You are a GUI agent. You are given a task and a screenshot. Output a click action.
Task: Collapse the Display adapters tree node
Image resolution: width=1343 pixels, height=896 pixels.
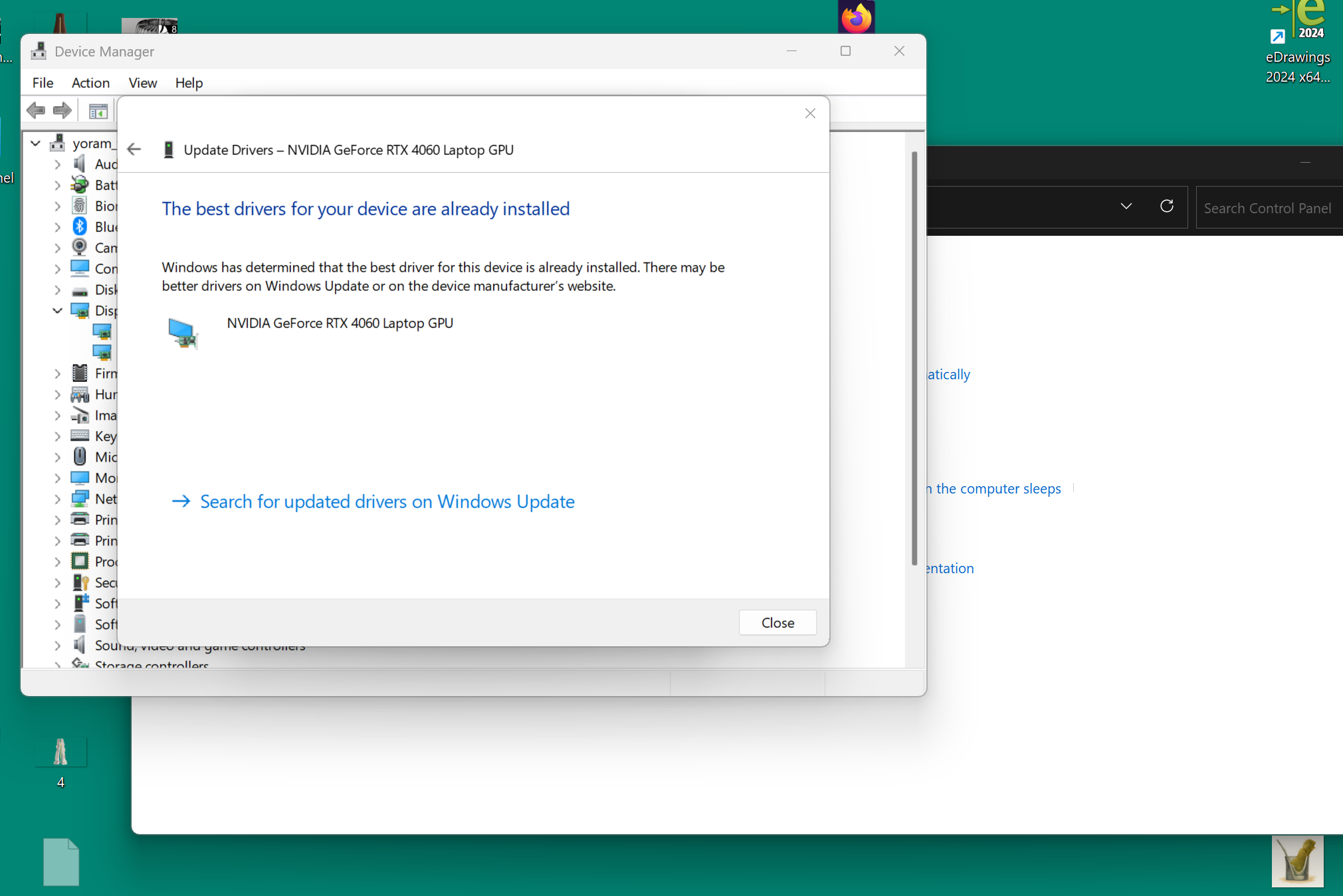click(x=58, y=310)
